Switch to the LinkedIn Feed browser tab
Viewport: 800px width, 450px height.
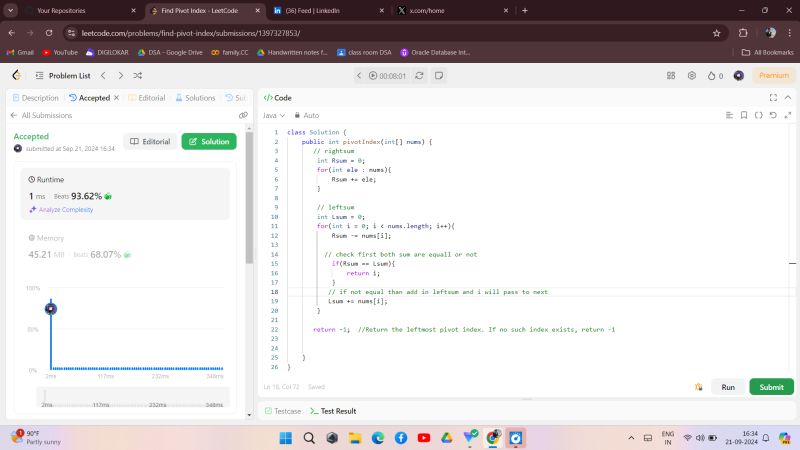[328, 10]
